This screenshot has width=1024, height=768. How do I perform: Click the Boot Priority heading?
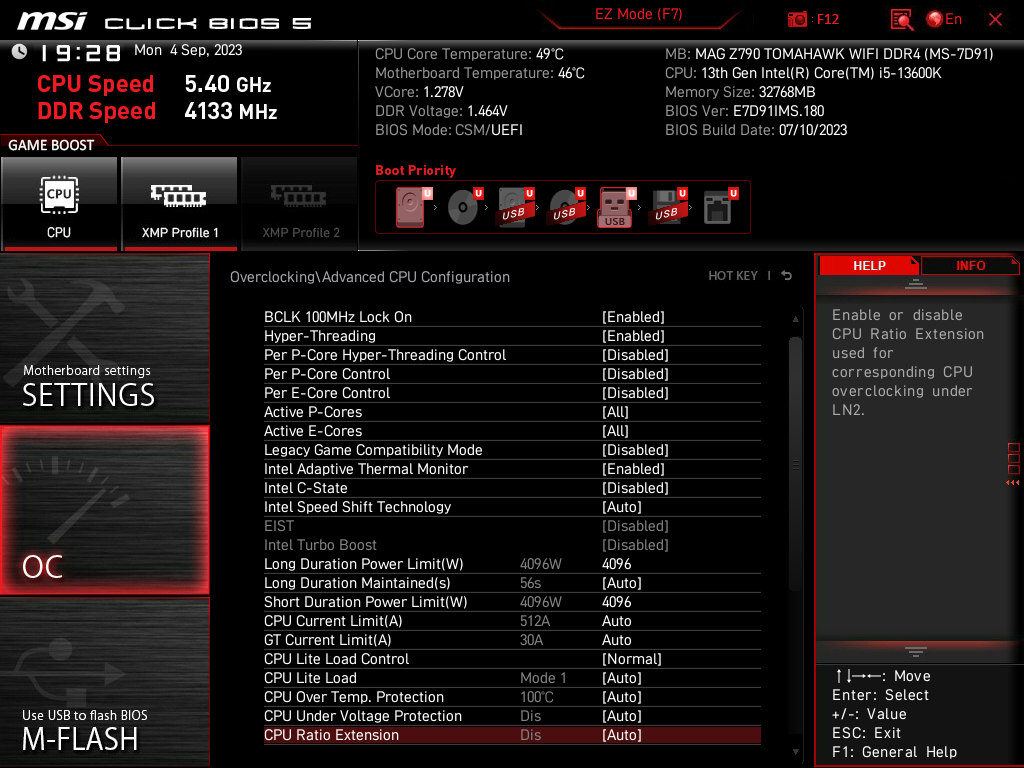[415, 170]
